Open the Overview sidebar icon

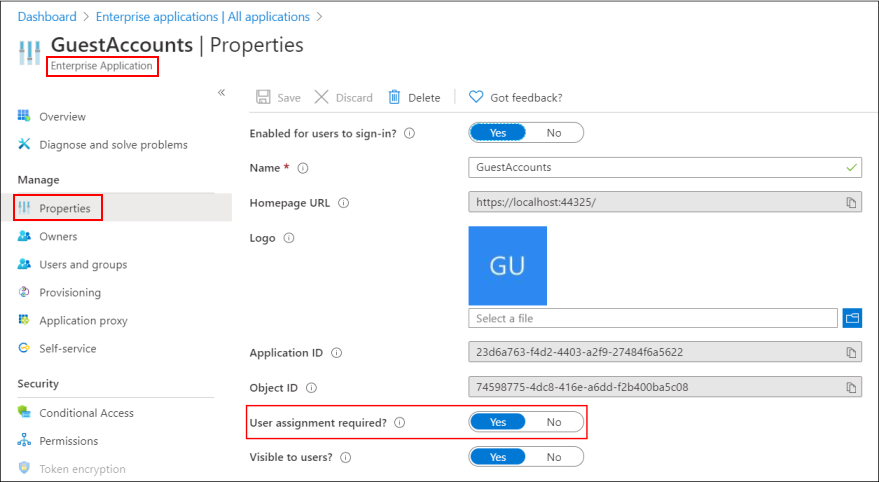click(24, 116)
